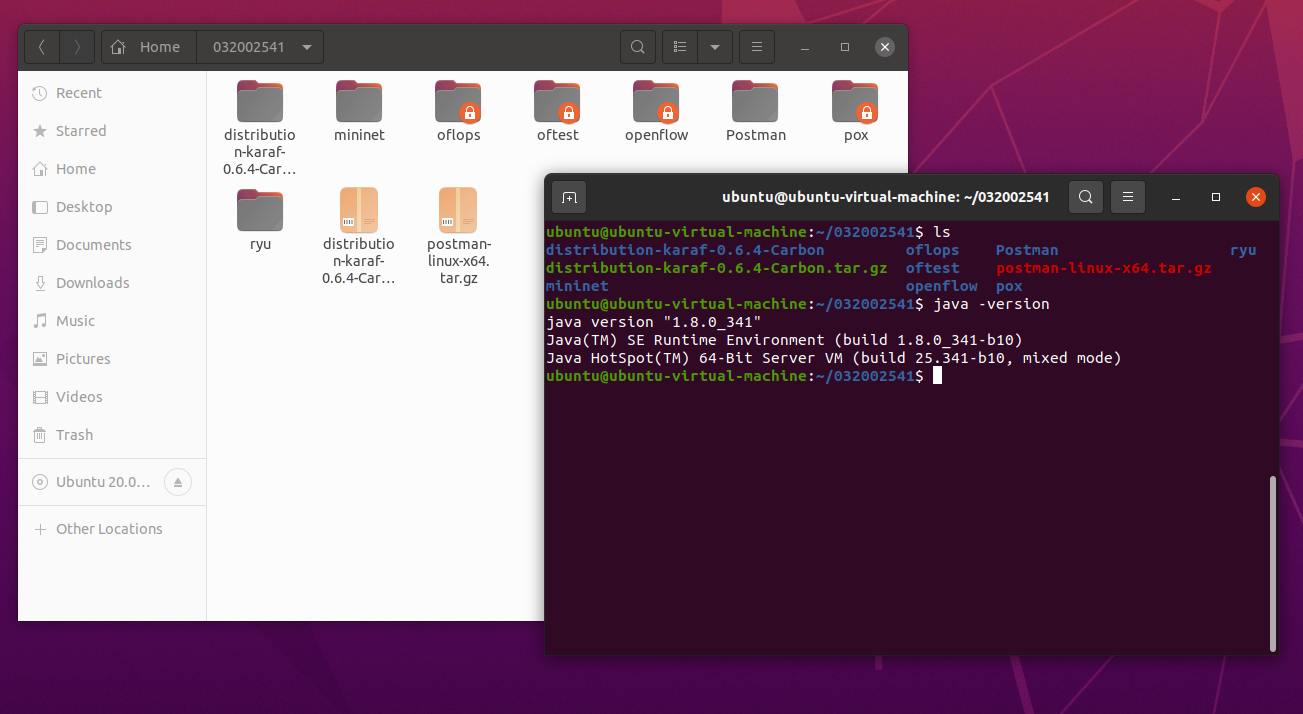
Task: Open Videos in sidebar
Action: [112, 397]
